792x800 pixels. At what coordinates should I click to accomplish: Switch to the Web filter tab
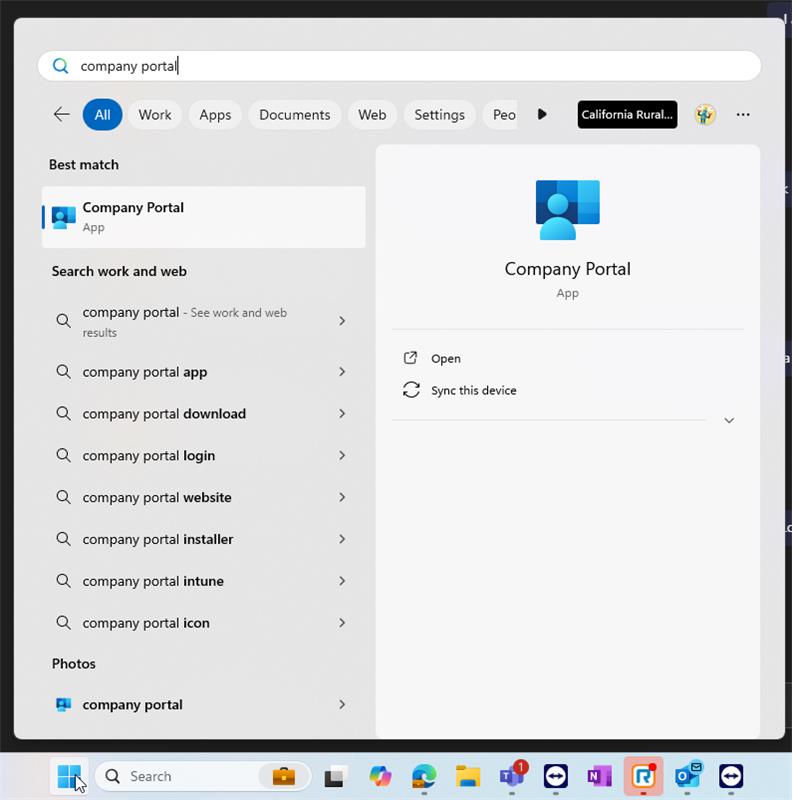372,115
